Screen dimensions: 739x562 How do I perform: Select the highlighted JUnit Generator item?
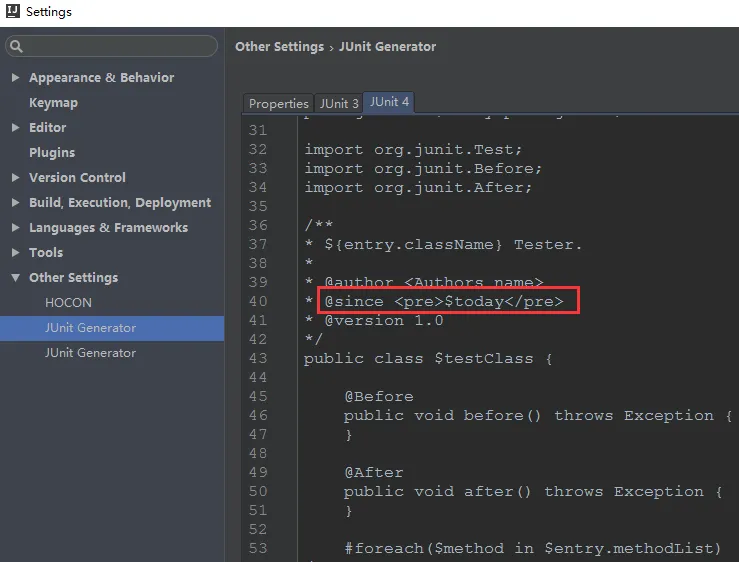90,328
